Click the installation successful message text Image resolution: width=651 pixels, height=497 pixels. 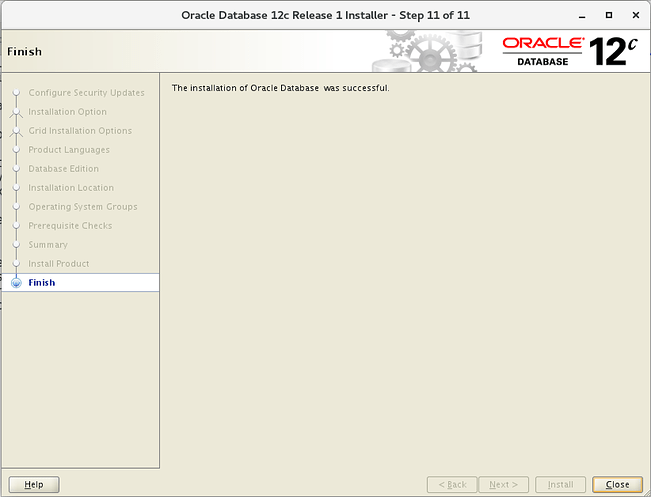click(x=281, y=88)
